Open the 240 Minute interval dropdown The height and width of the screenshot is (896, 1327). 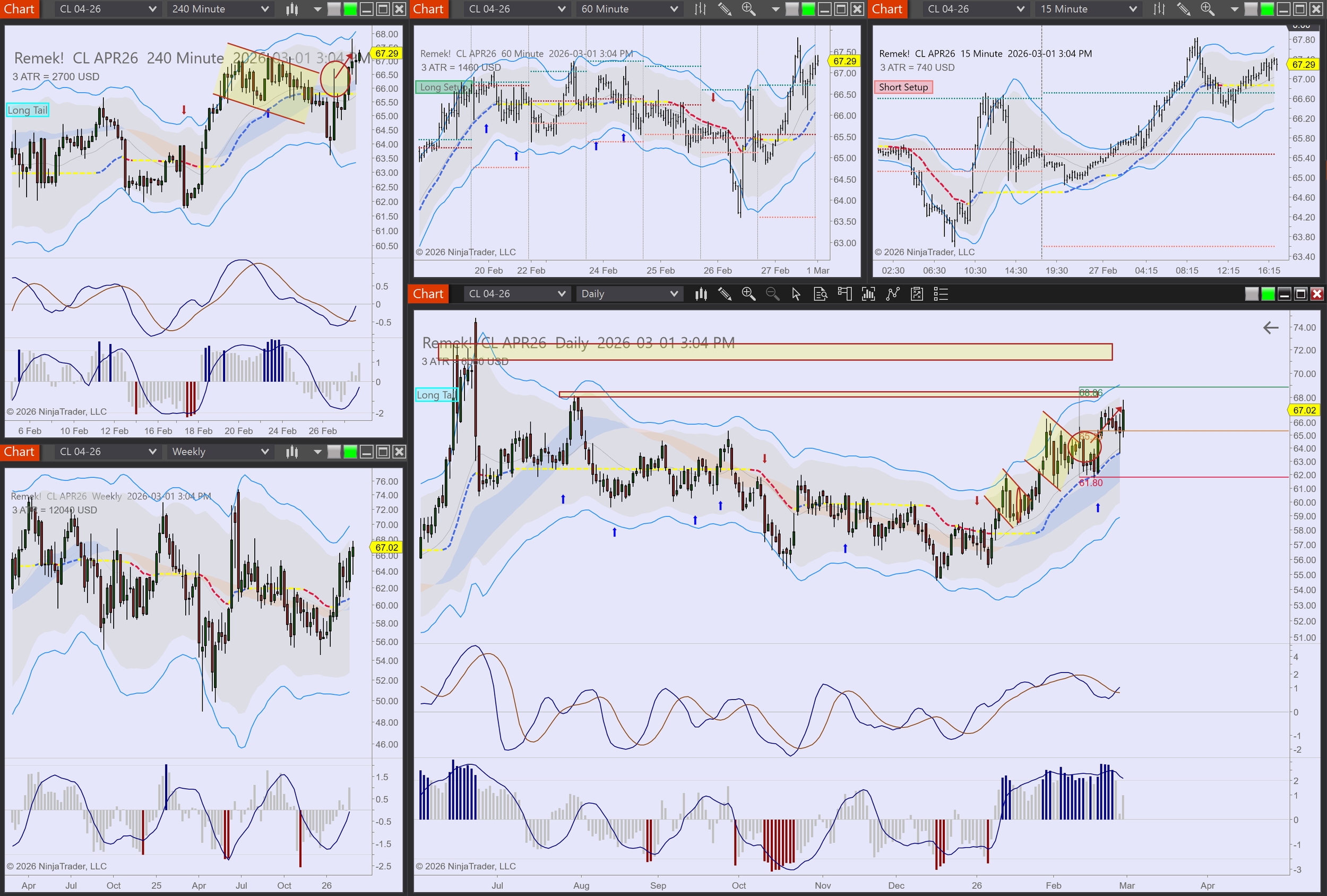(220, 9)
